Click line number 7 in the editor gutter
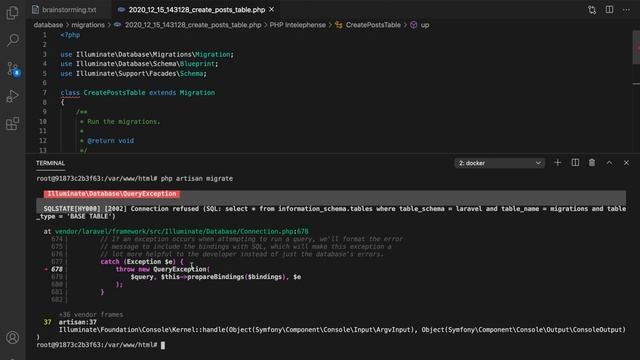The image size is (640, 360). click(x=44, y=93)
